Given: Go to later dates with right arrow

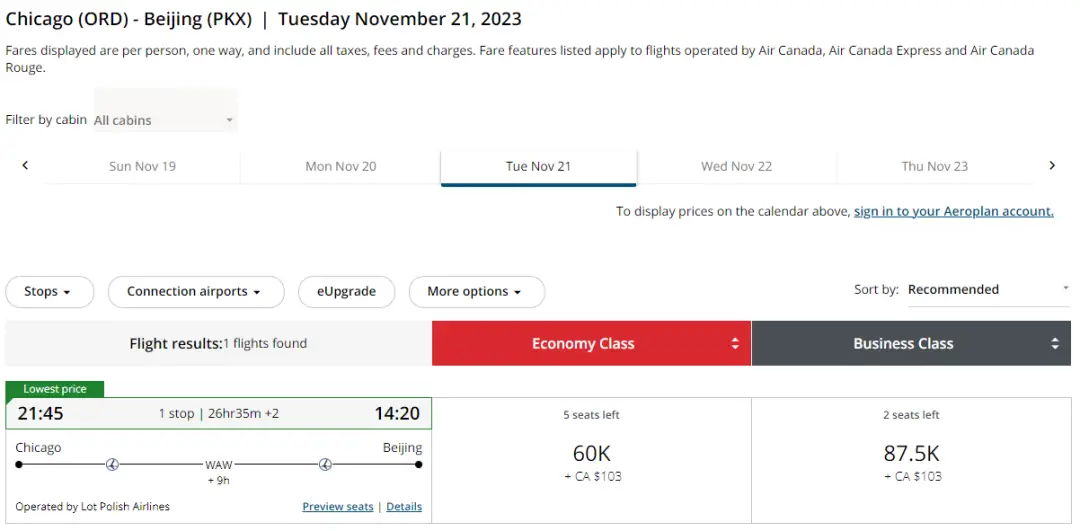Looking at the screenshot, I should click(1052, 165).
